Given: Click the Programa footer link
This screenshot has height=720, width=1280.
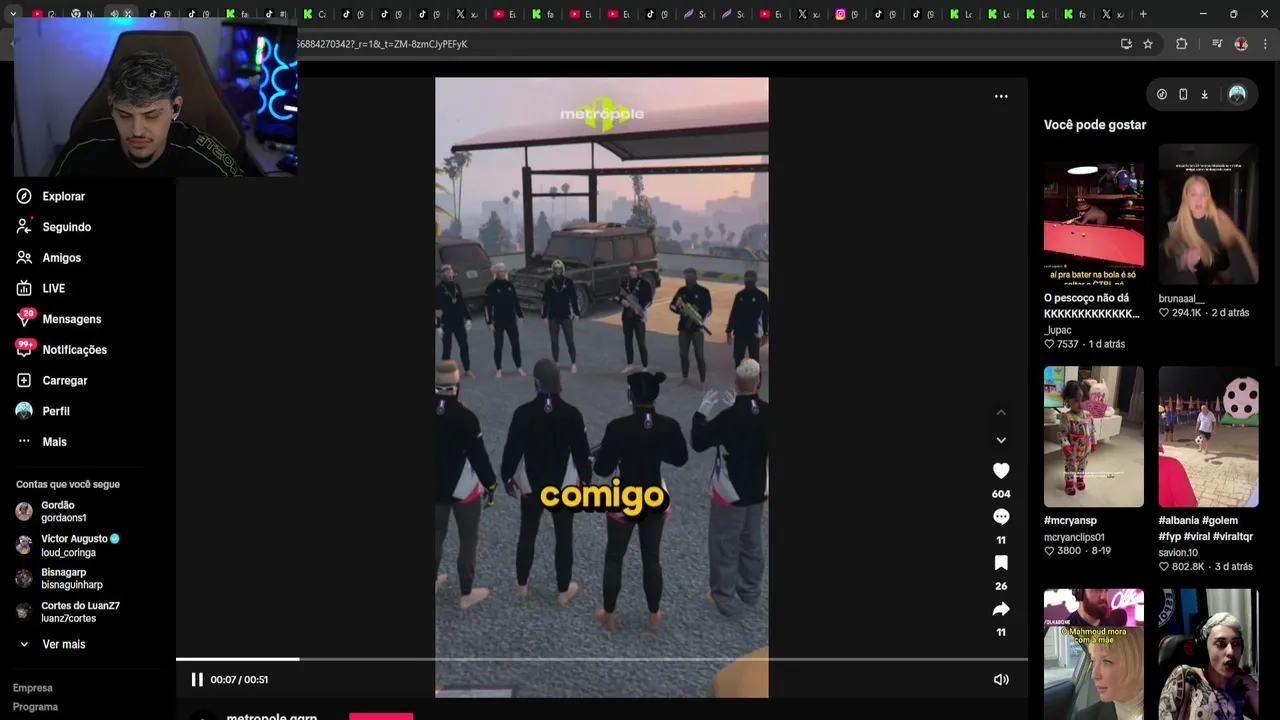Looking at the screenshot, I should [35, 707].
